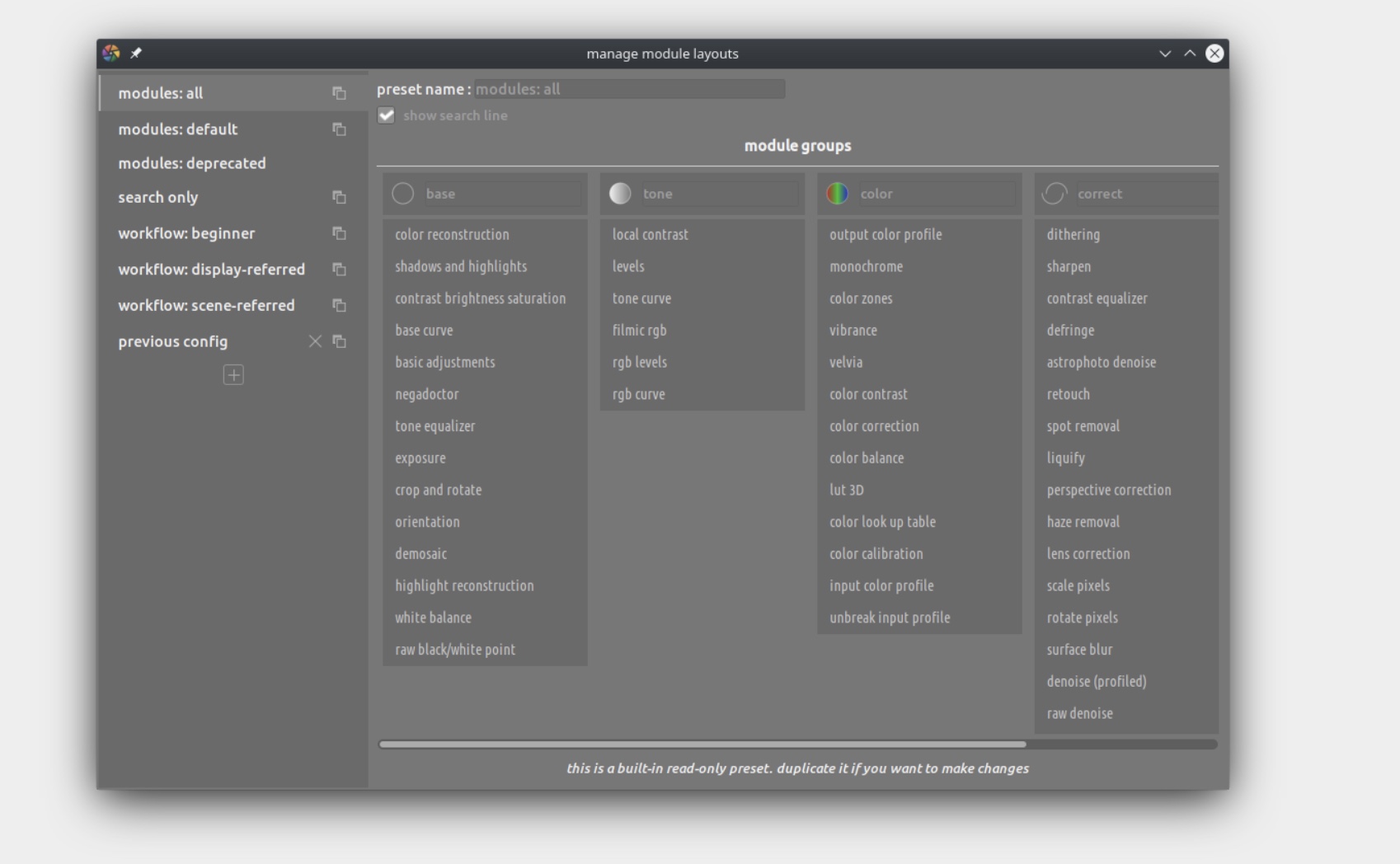Duplicate the 'modules: default' preset
The width and height of the screenshot is (1400, 864).
pyautogui.click(x=339, y=129)
